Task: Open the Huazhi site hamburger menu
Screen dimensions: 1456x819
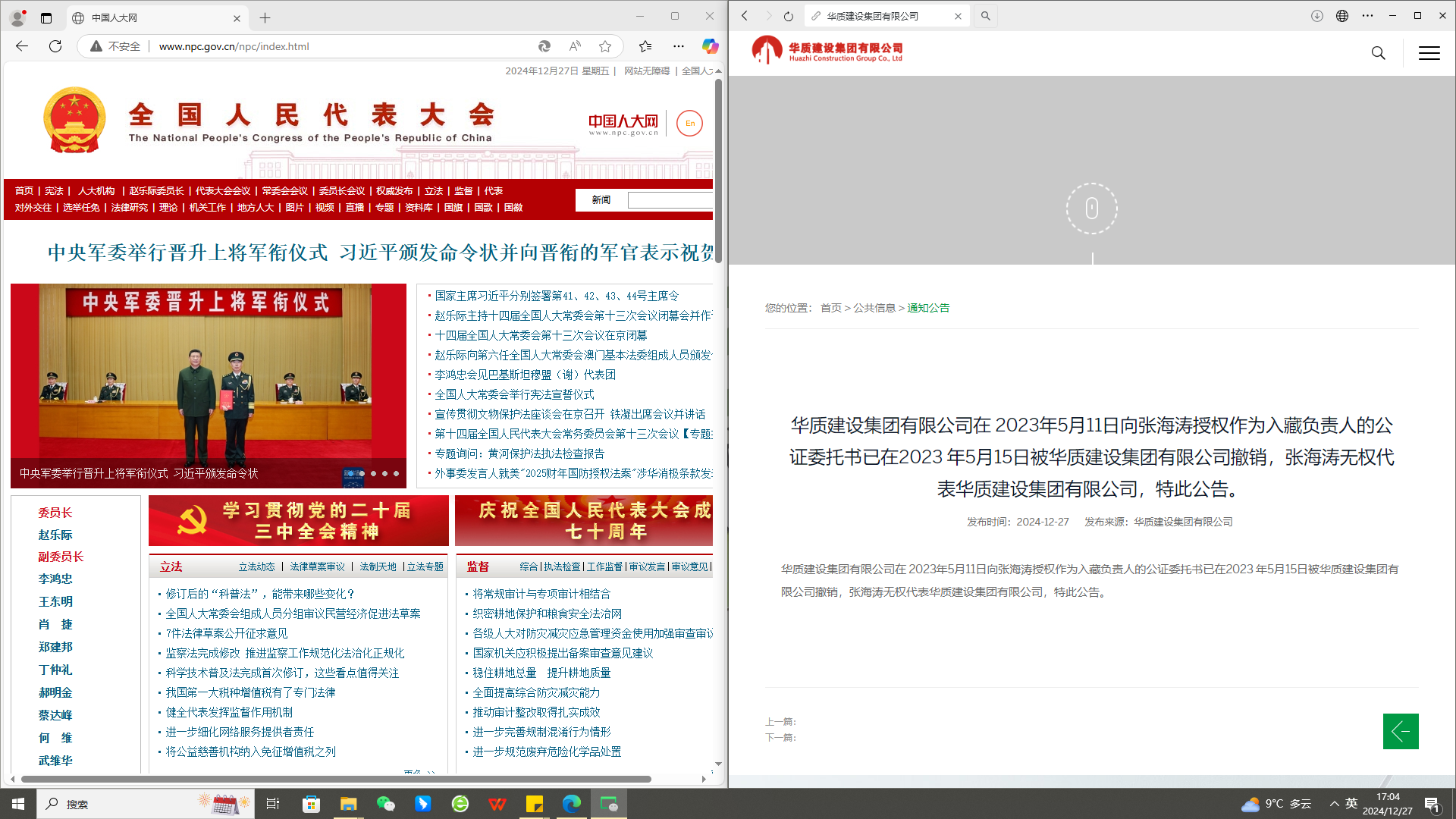Action: pos(1429,53)
